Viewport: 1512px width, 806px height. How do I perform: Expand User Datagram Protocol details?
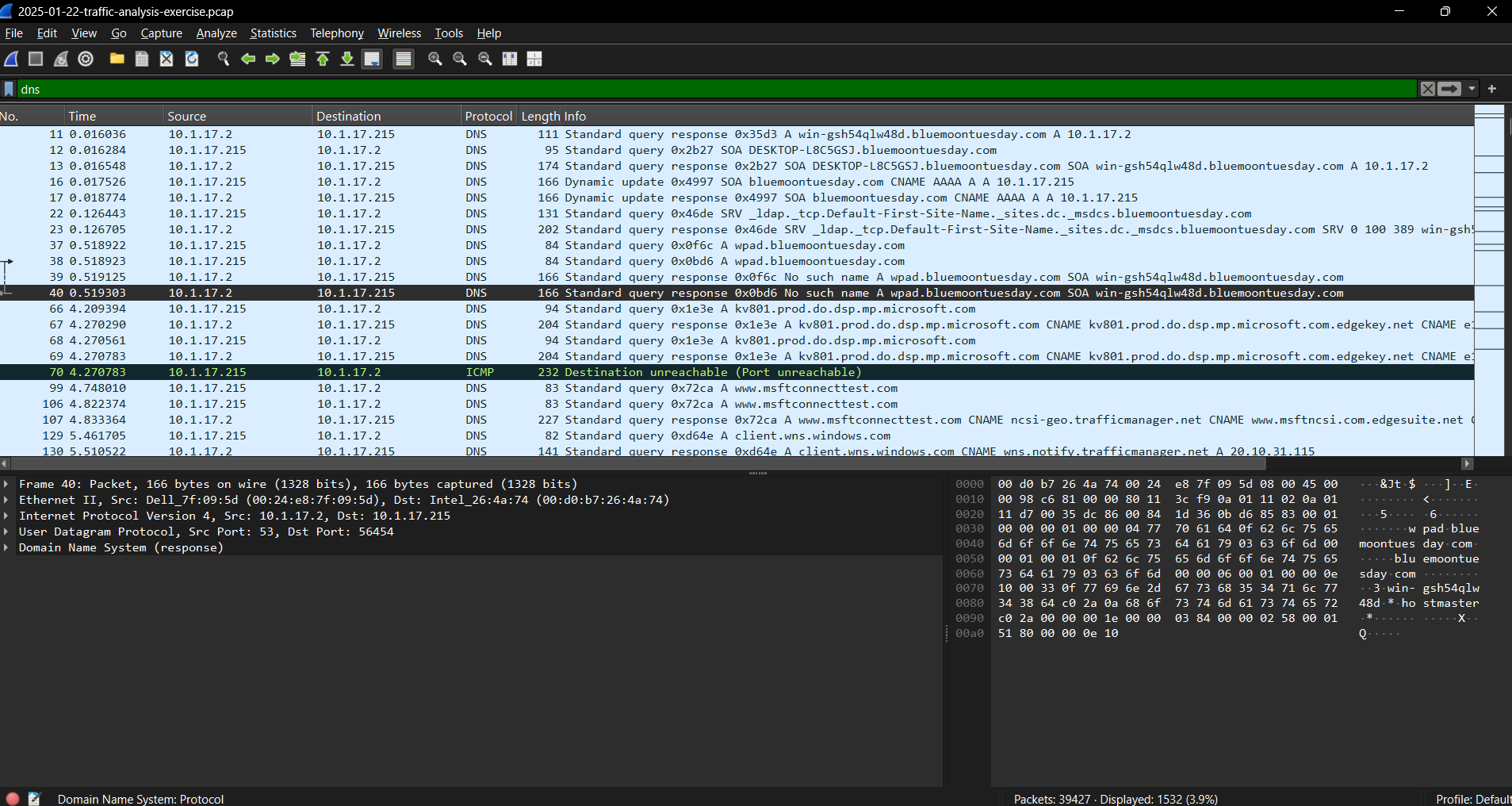point(6,532)
